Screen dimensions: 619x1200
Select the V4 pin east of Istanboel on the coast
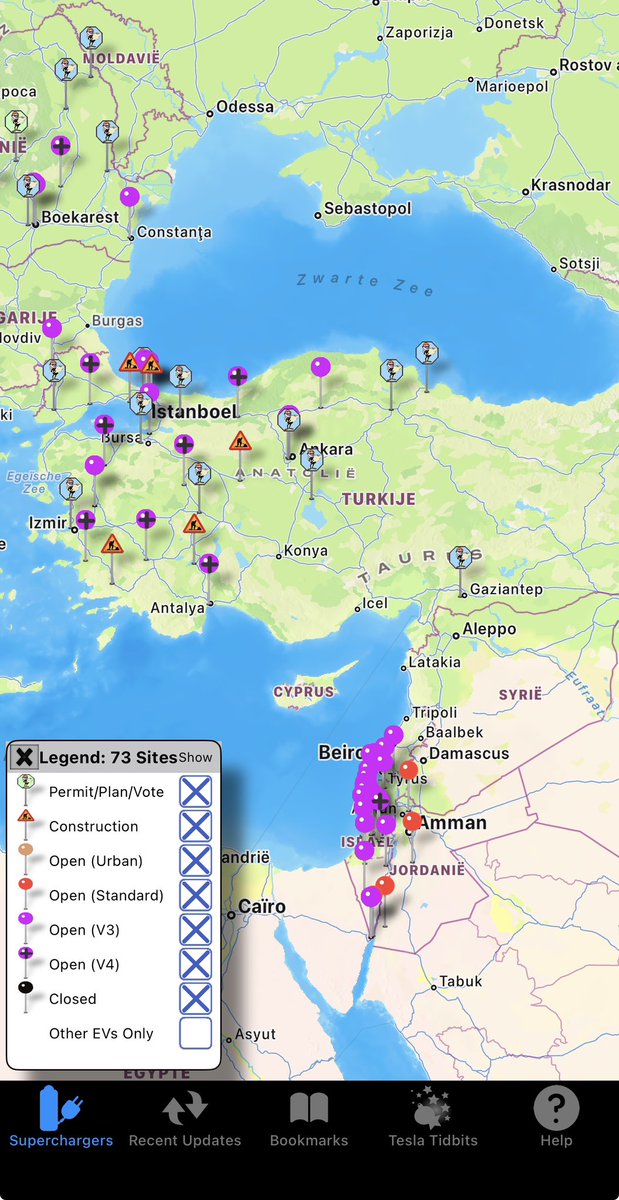(x=237, y=376)
